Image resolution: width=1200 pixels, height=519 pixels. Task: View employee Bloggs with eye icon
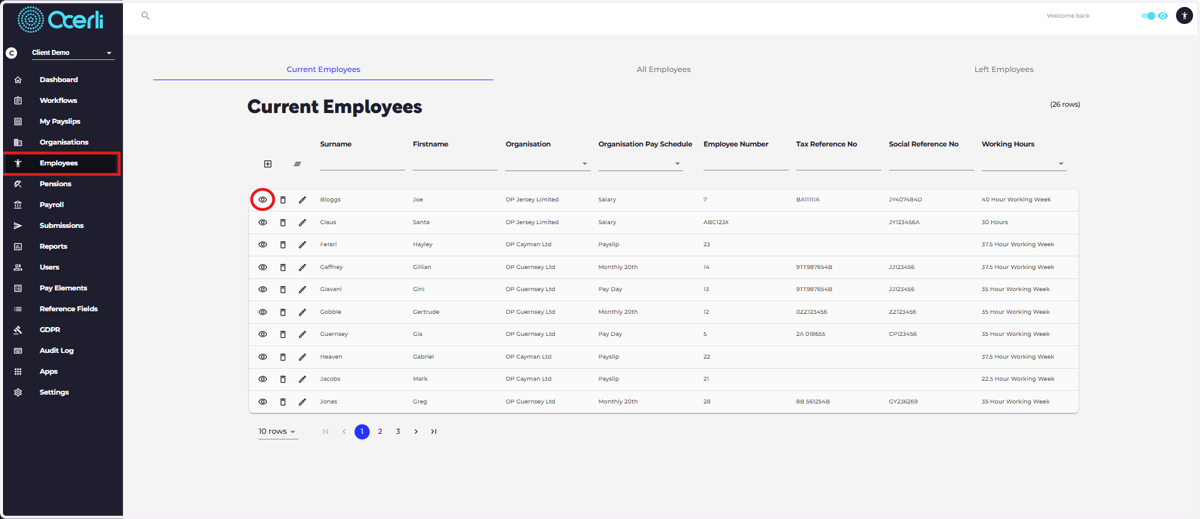coord(263,200)
